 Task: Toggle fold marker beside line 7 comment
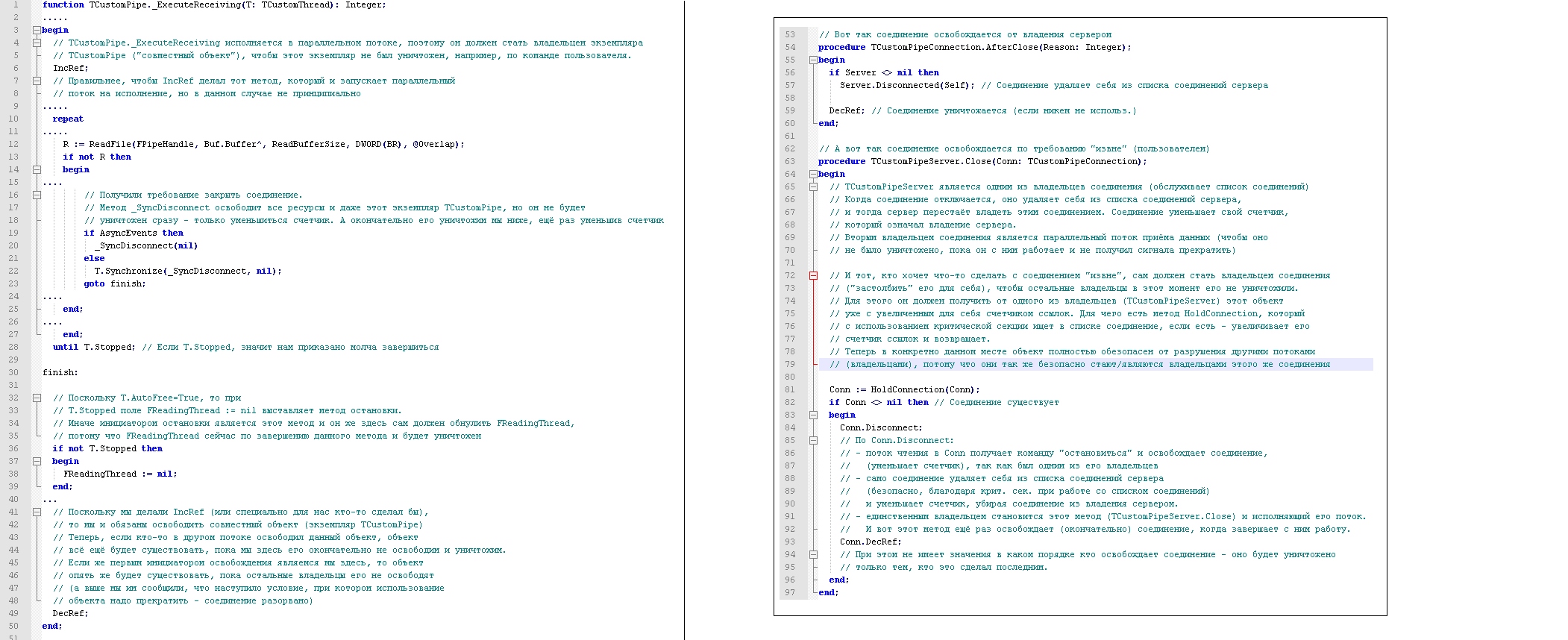(37, 81)
